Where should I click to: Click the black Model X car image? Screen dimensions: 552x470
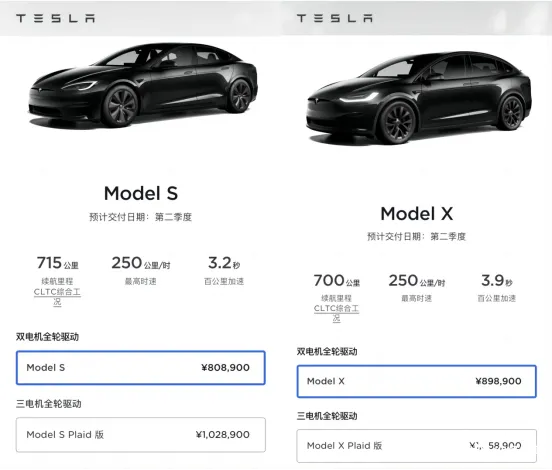tap(419, 98)
